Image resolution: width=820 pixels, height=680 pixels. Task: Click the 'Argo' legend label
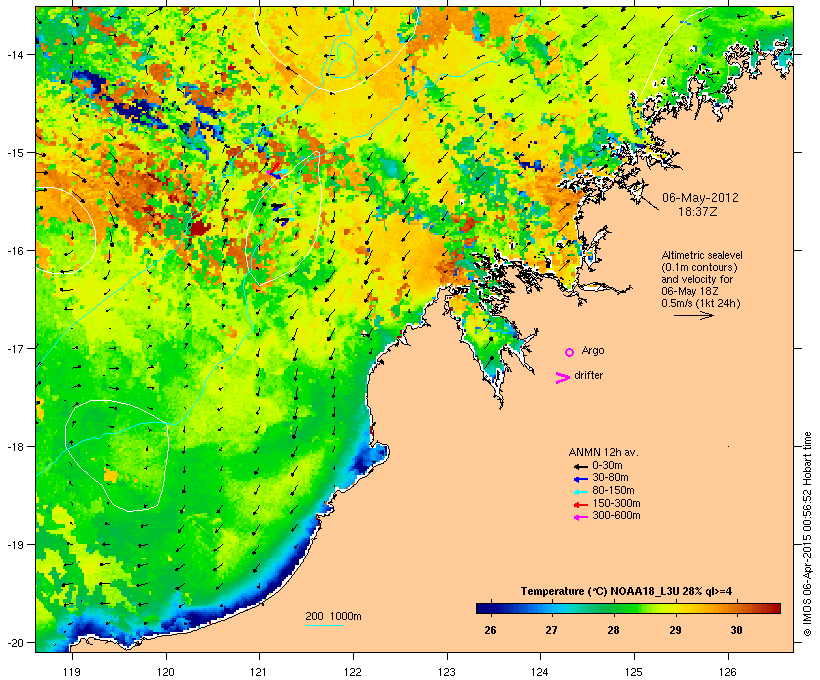(593, 351)
